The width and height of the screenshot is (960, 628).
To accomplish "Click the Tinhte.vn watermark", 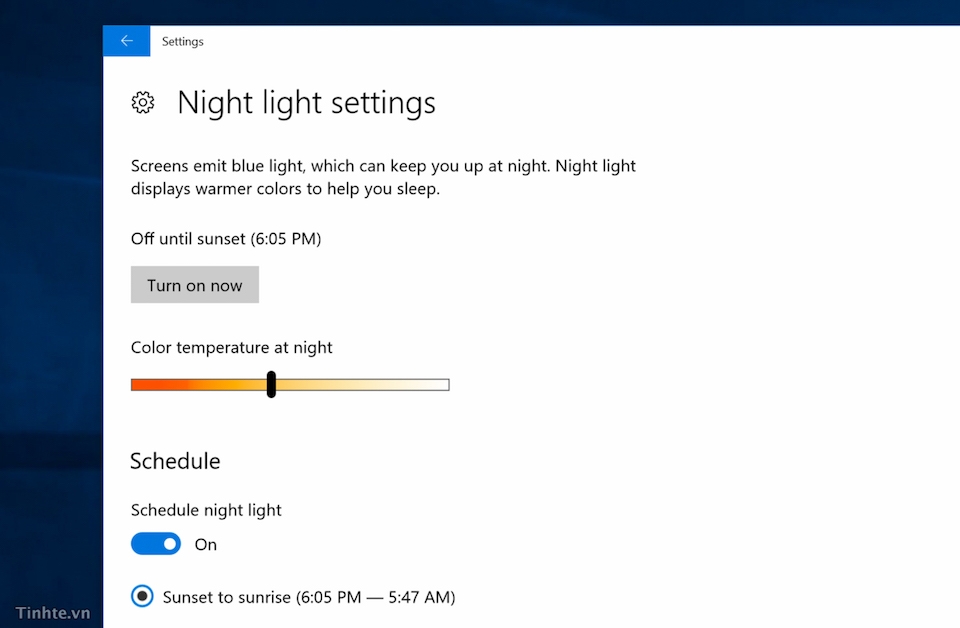I will pos(52,612).
